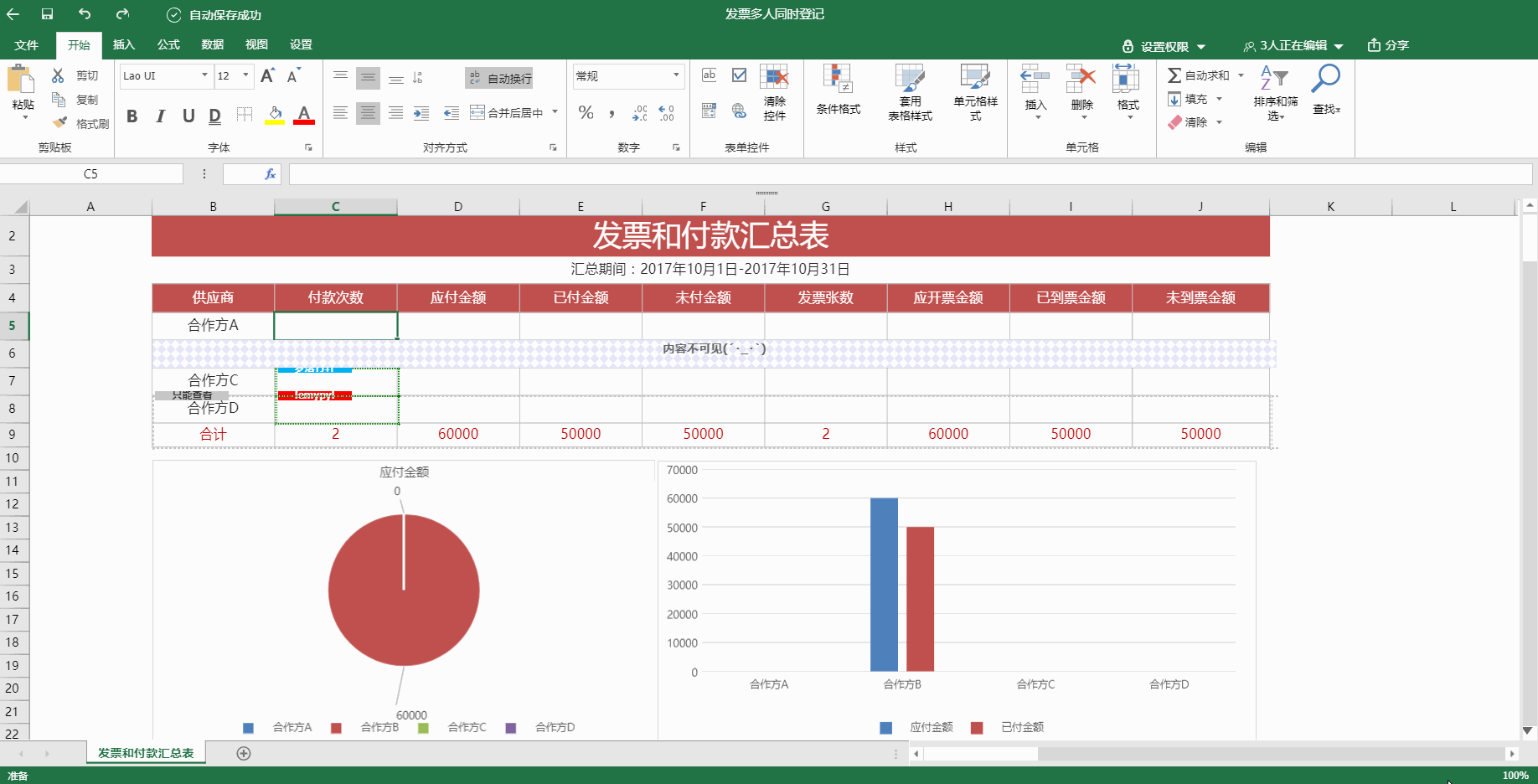Expand the 常规 number format dropdown
This screenshot has width=1538, height=784.
pyautogui.click(x=675, y=76)
